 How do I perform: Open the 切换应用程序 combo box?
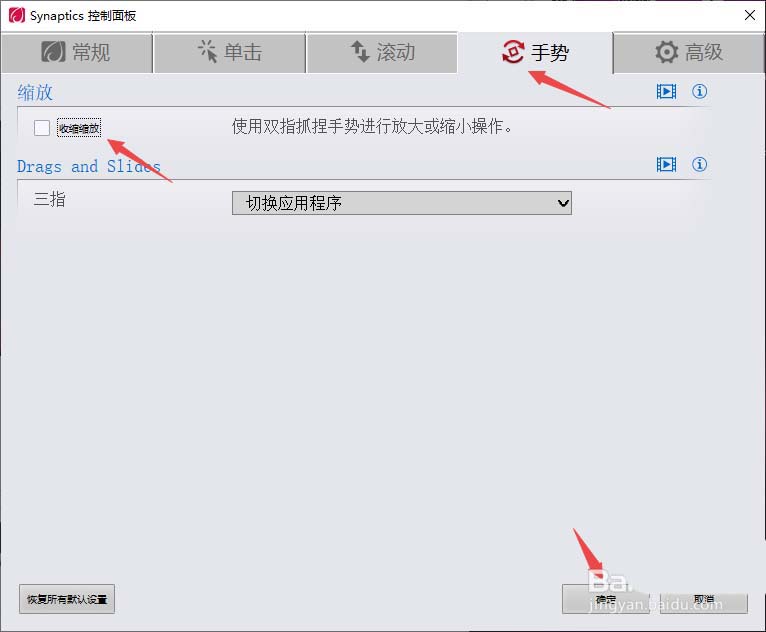coord(402,203)
